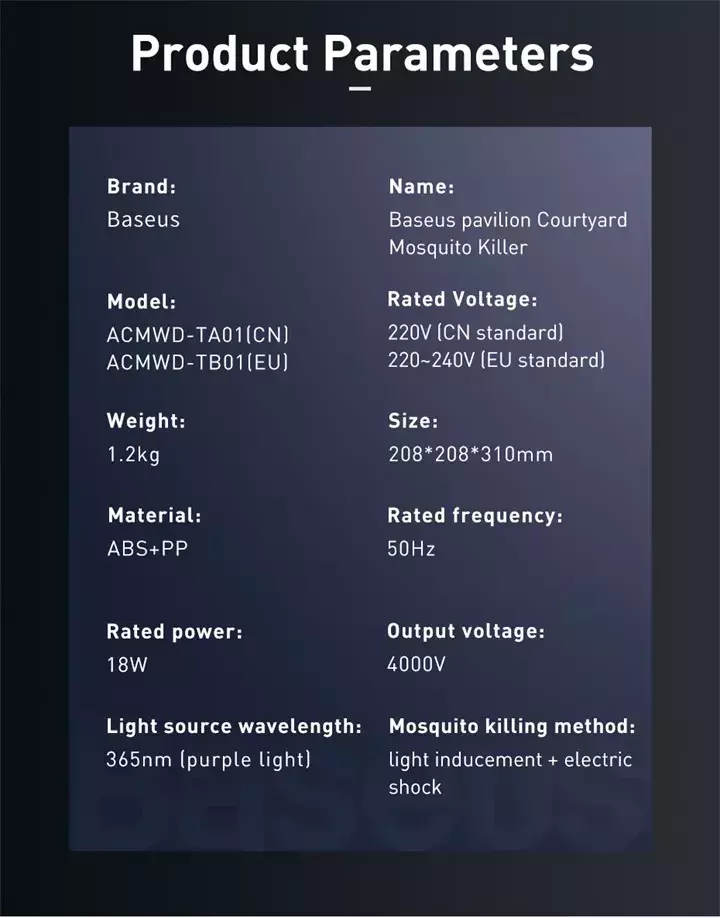Click the 18W rated power value
The width and height of the screenshot is (720, 918).
tap(127, 665)
